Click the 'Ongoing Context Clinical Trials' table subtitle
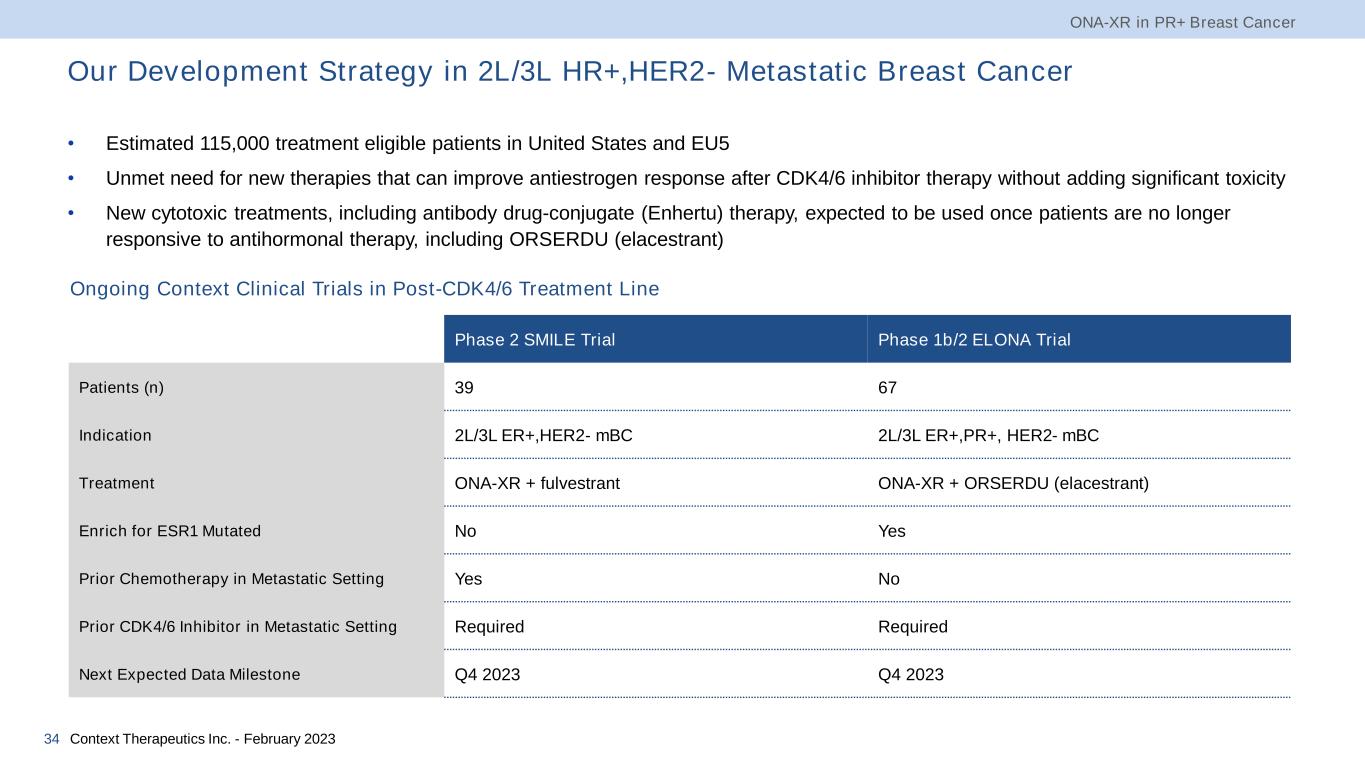The height and width of the screenshot is (768, 1365). 364,289
